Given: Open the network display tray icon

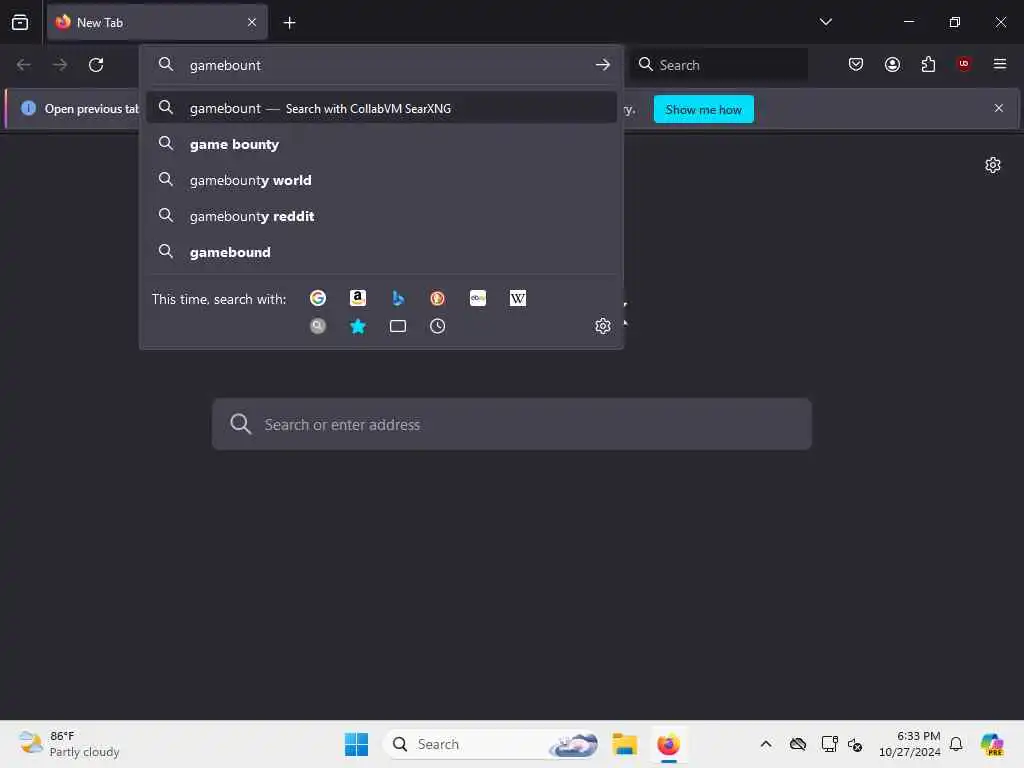Looking at the screenshot, I should (x=829, y=744).
